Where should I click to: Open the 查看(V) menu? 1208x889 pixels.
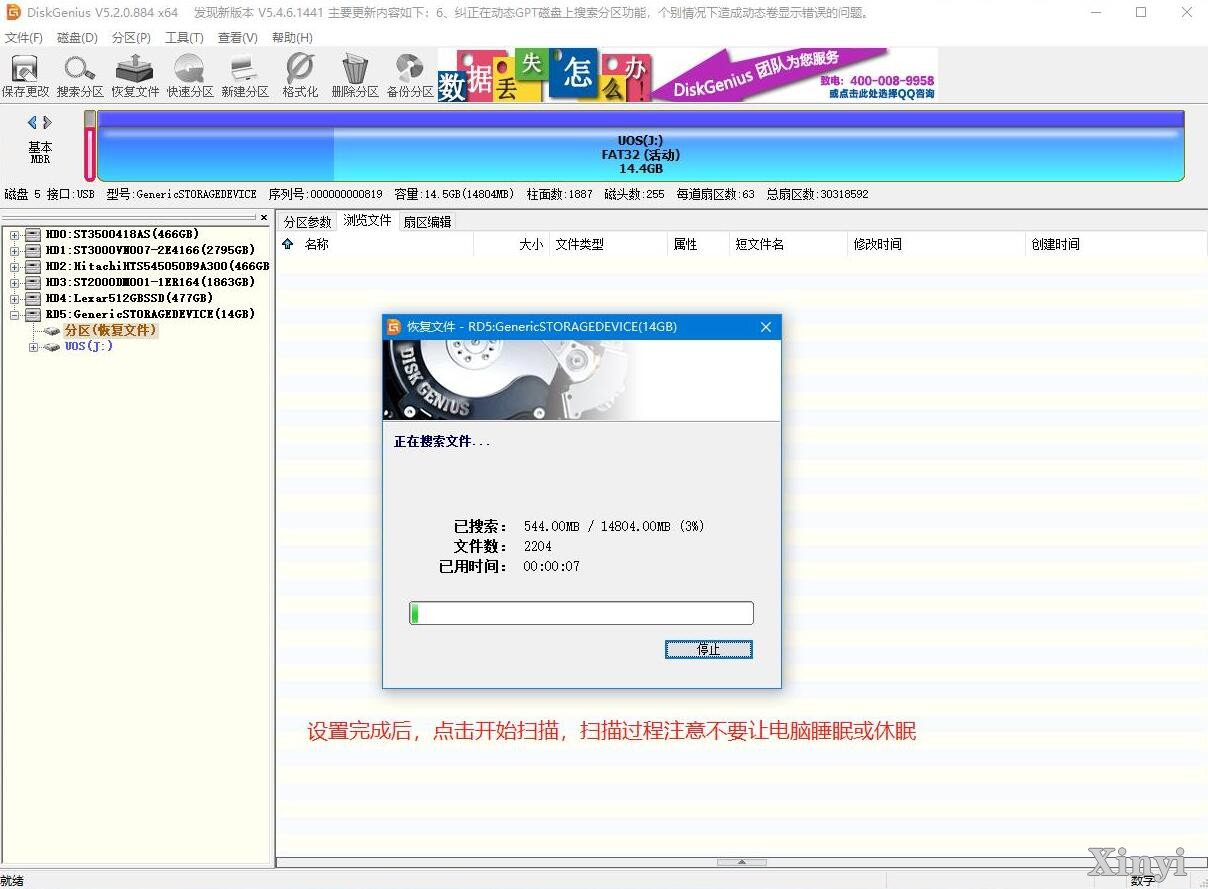(x=237, y=38)
